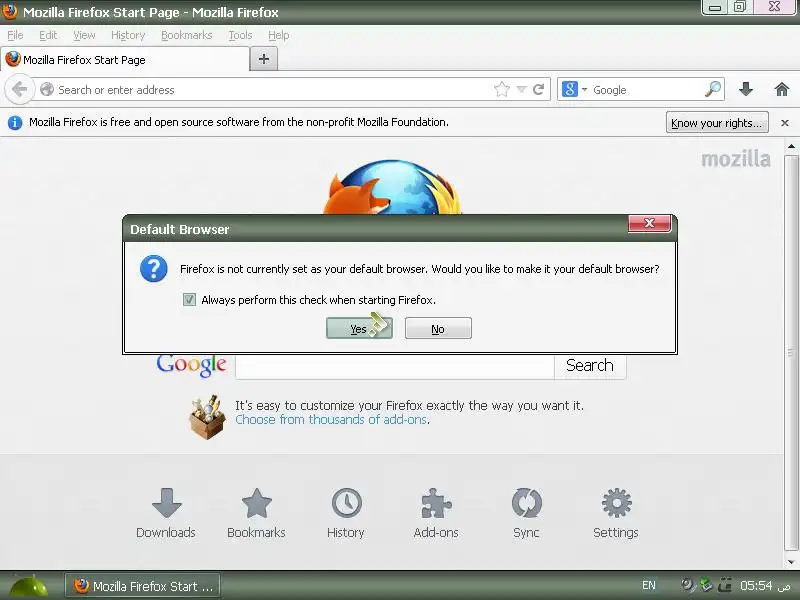Follow 'Choose from thousands of add-ons' link
The height and width of the screenshot is (600, 800).
[x=331, y=419]
